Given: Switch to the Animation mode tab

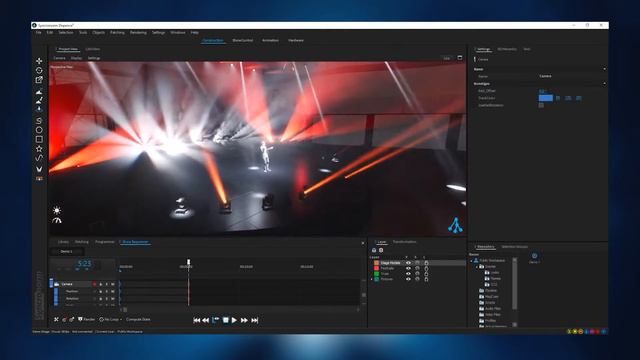Looking at the screenshot, I should [x=270, y=40].
